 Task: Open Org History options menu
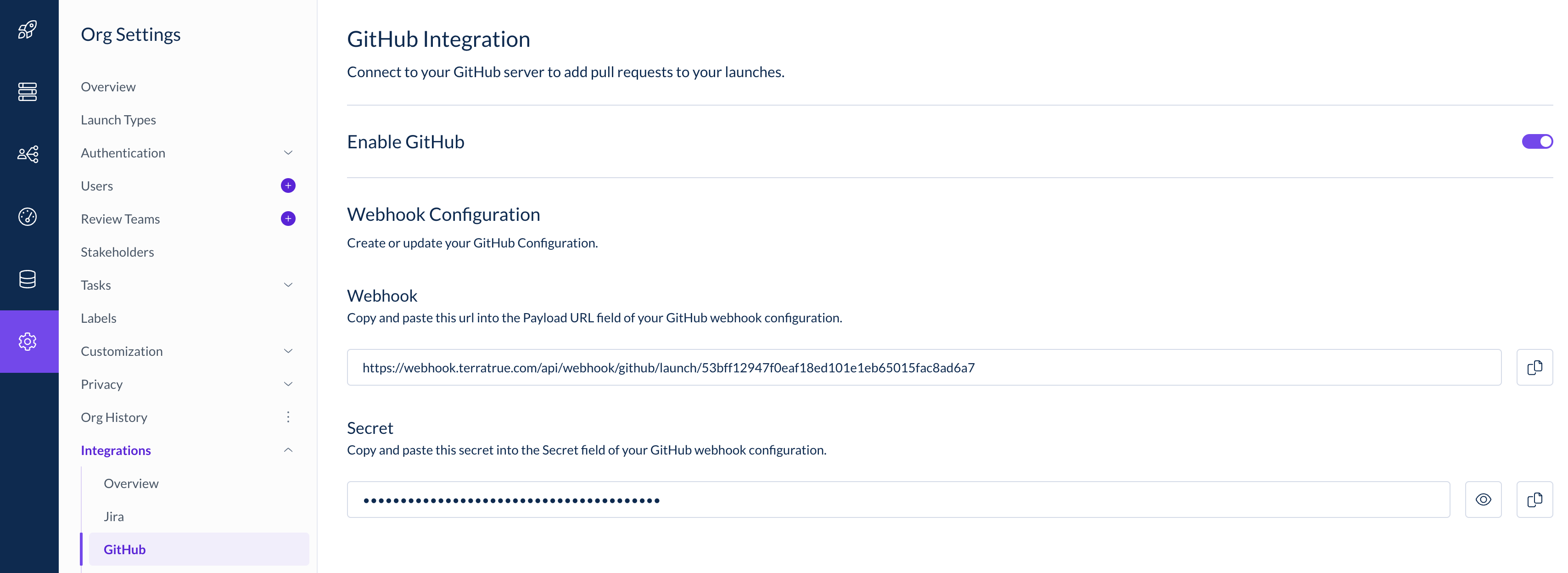coord(288,417)
